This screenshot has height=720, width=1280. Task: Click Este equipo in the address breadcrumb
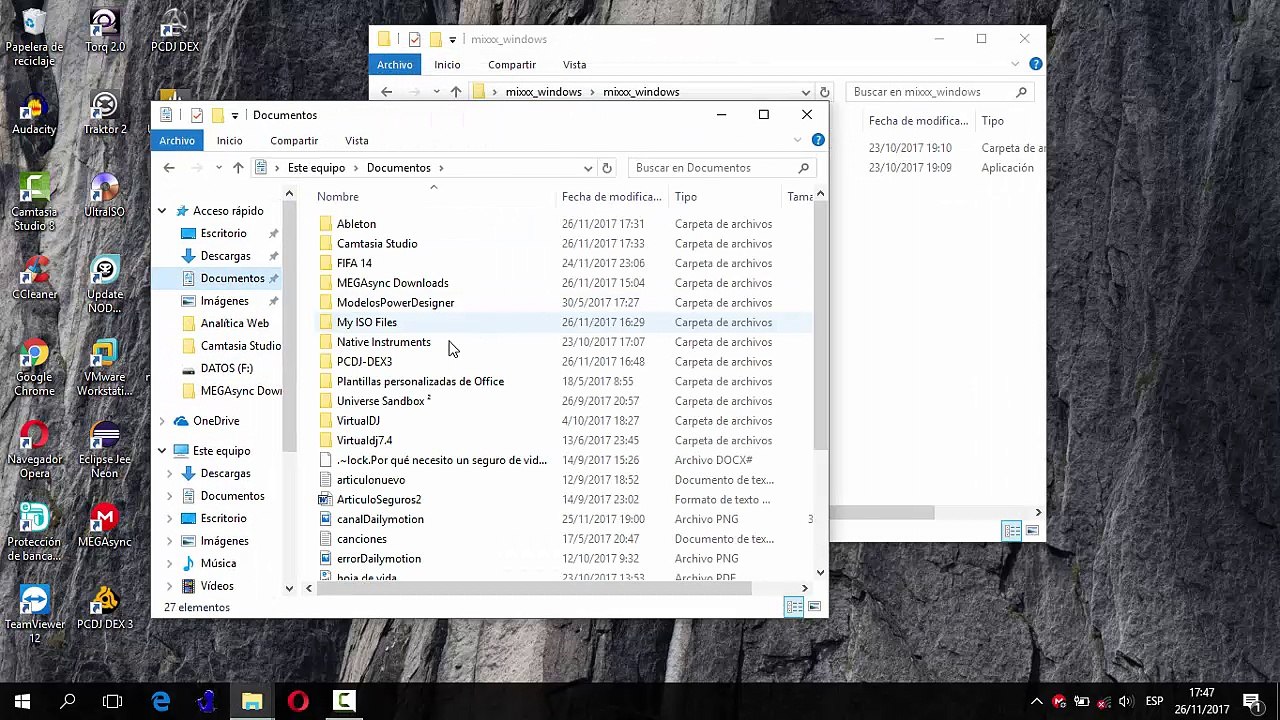point(316,168)
